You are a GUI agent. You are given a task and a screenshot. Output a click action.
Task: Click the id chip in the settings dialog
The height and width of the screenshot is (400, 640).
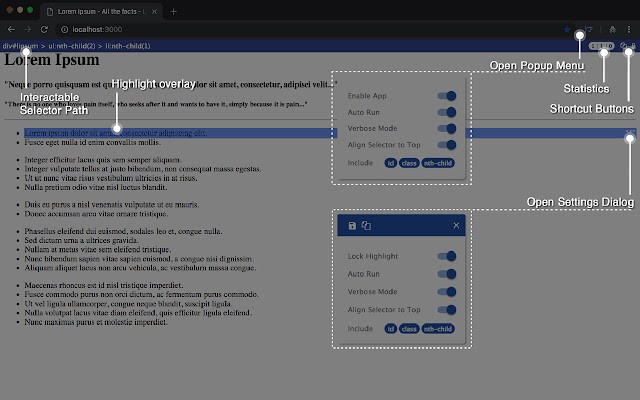click(x=391, y=329)
